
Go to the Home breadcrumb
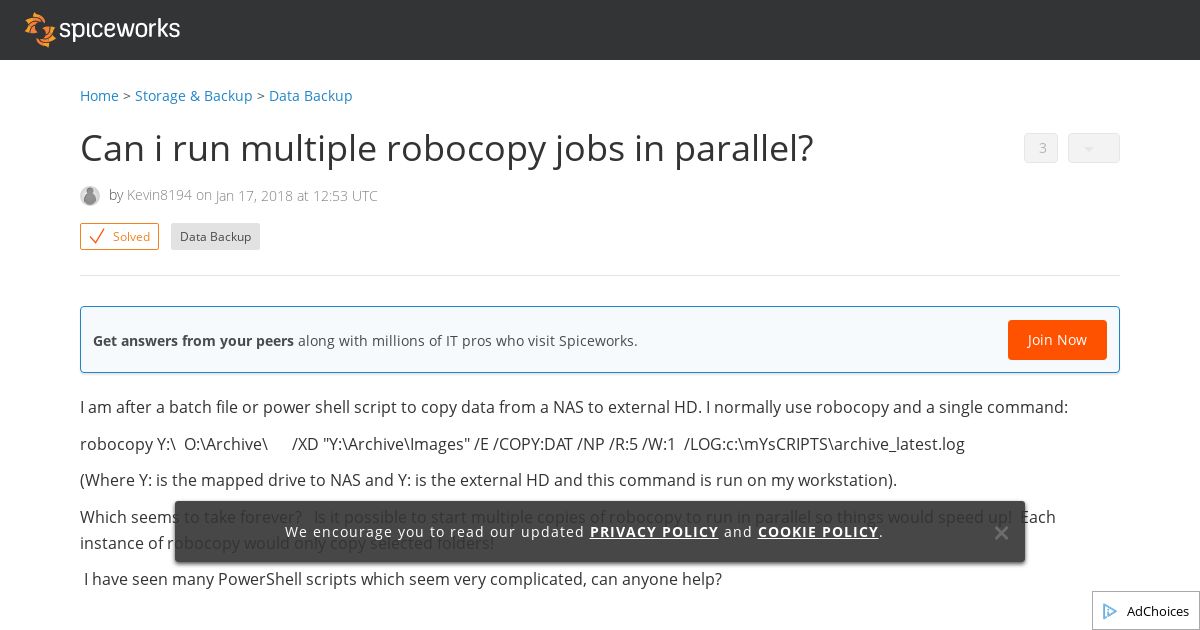pos(99,96)
